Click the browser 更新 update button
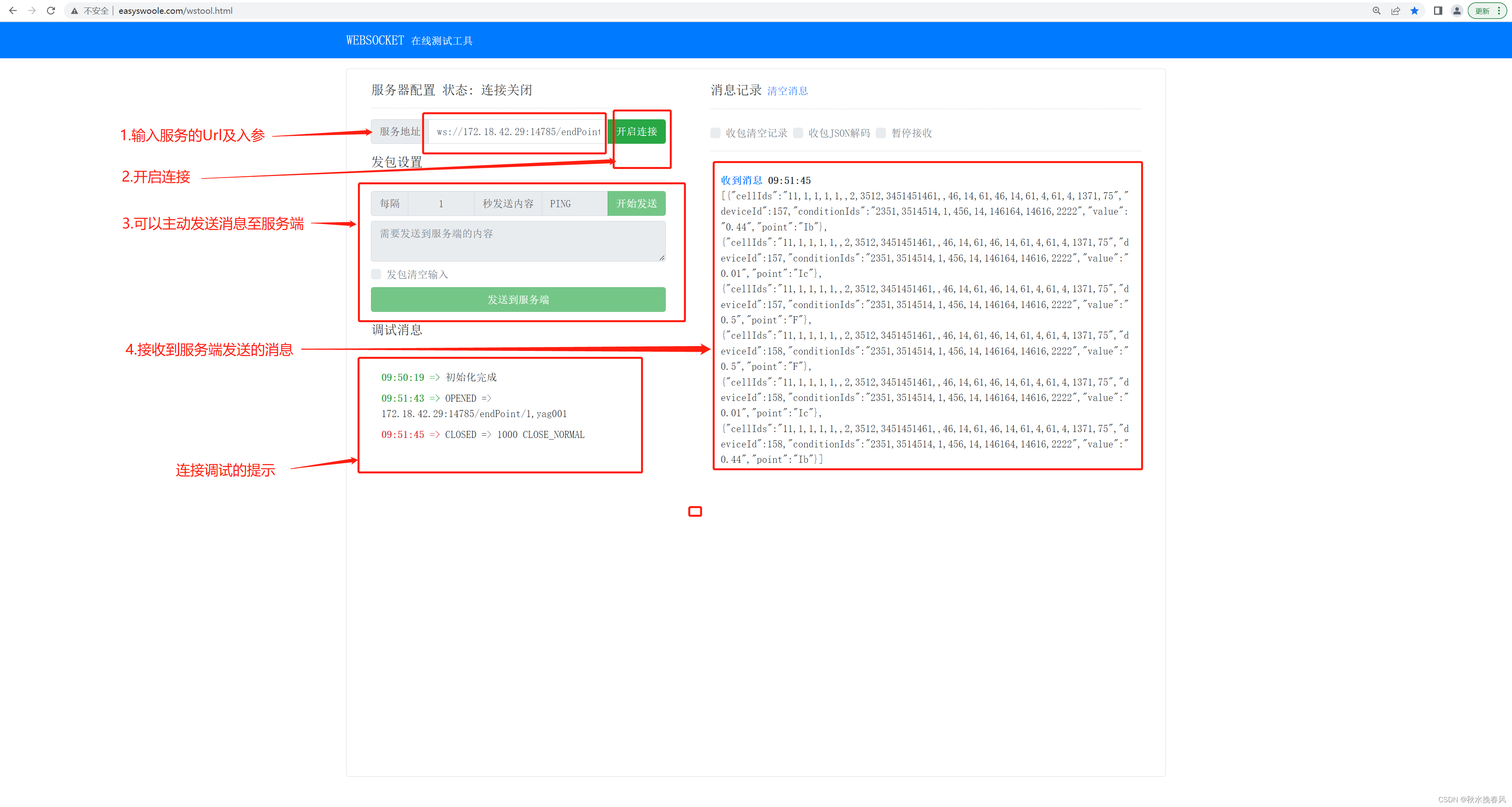 tap(1486, 11)
